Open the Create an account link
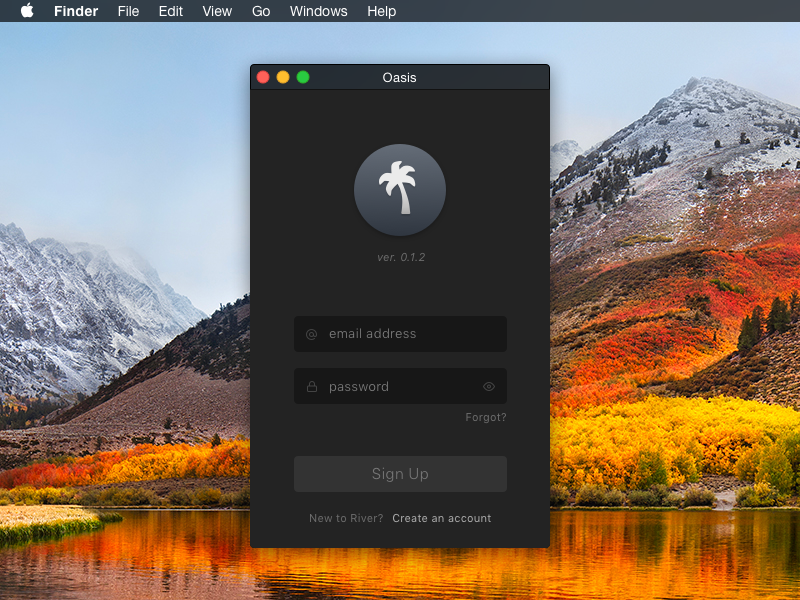 pyautogui.click(x=441, y=518)
